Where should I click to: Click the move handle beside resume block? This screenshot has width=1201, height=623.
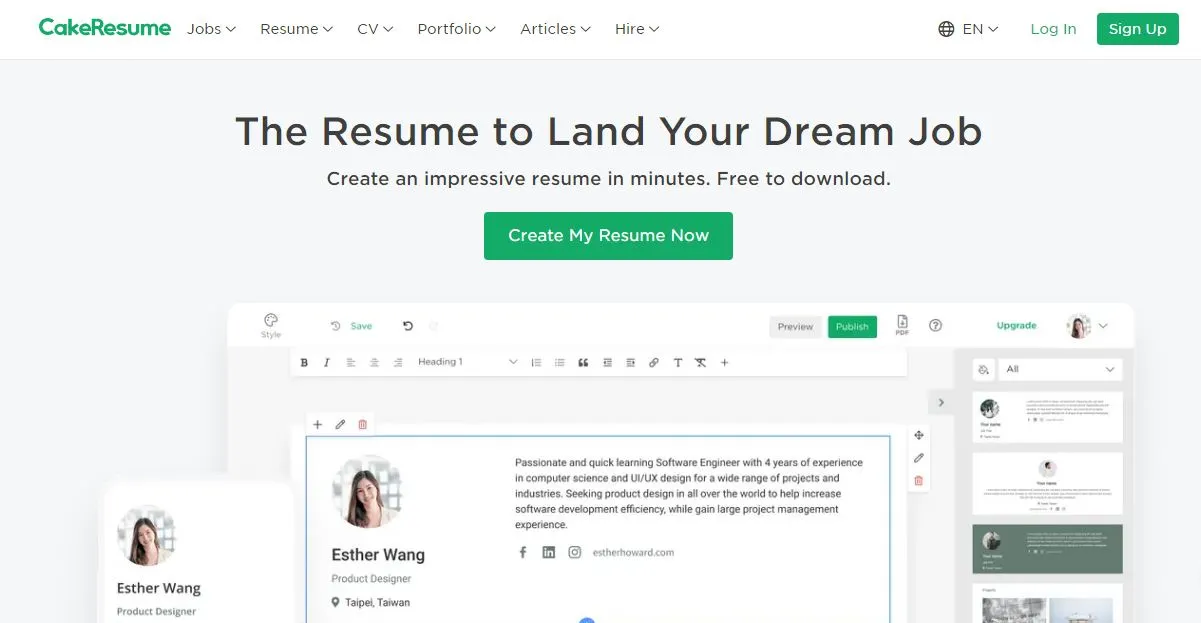pyautogui.click(x=919, y=436)
